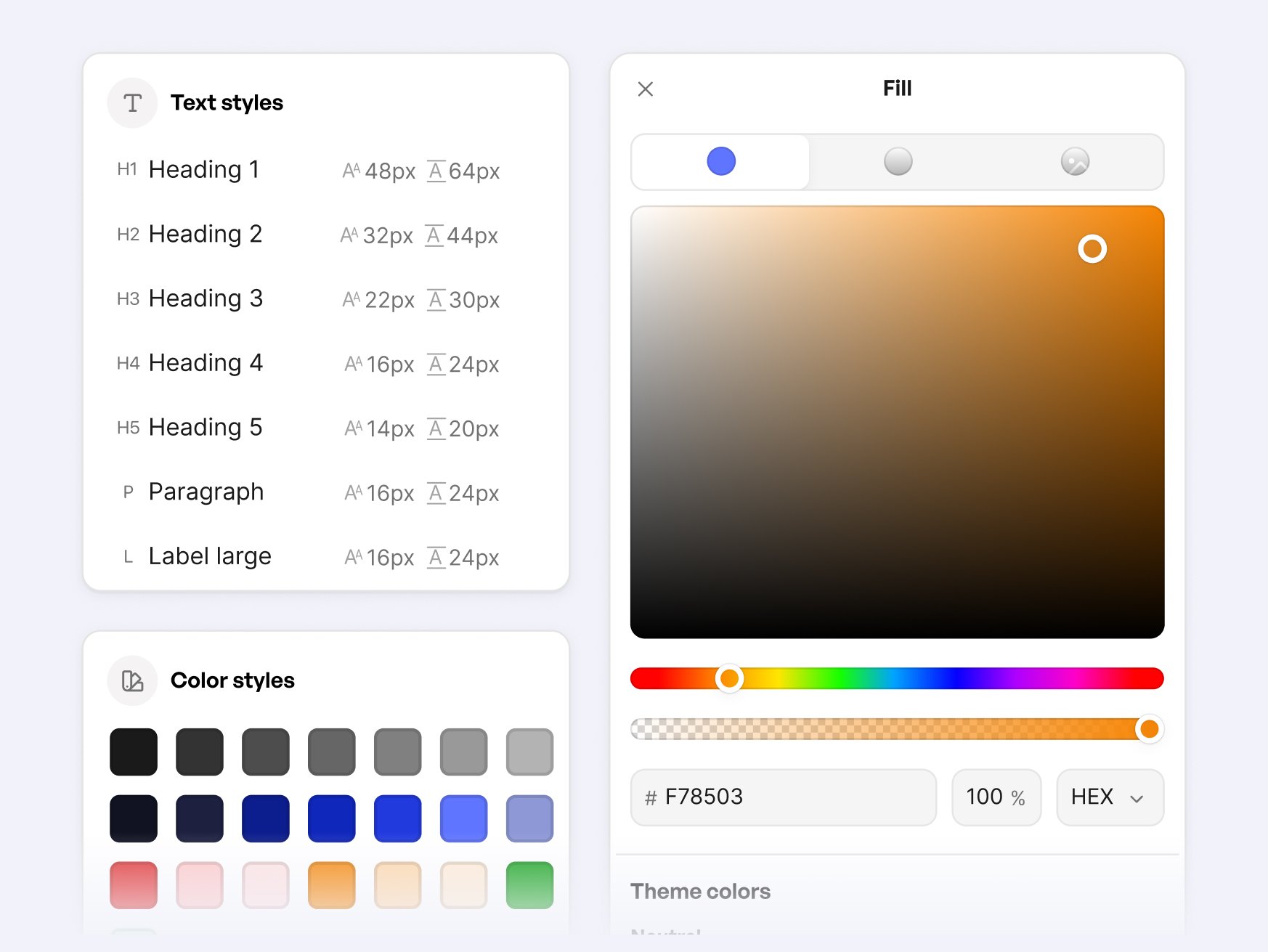Viewport: 1268px width, 952px height.
Task: Pick the dark navy swatch in second row
Action: point(200,819)
